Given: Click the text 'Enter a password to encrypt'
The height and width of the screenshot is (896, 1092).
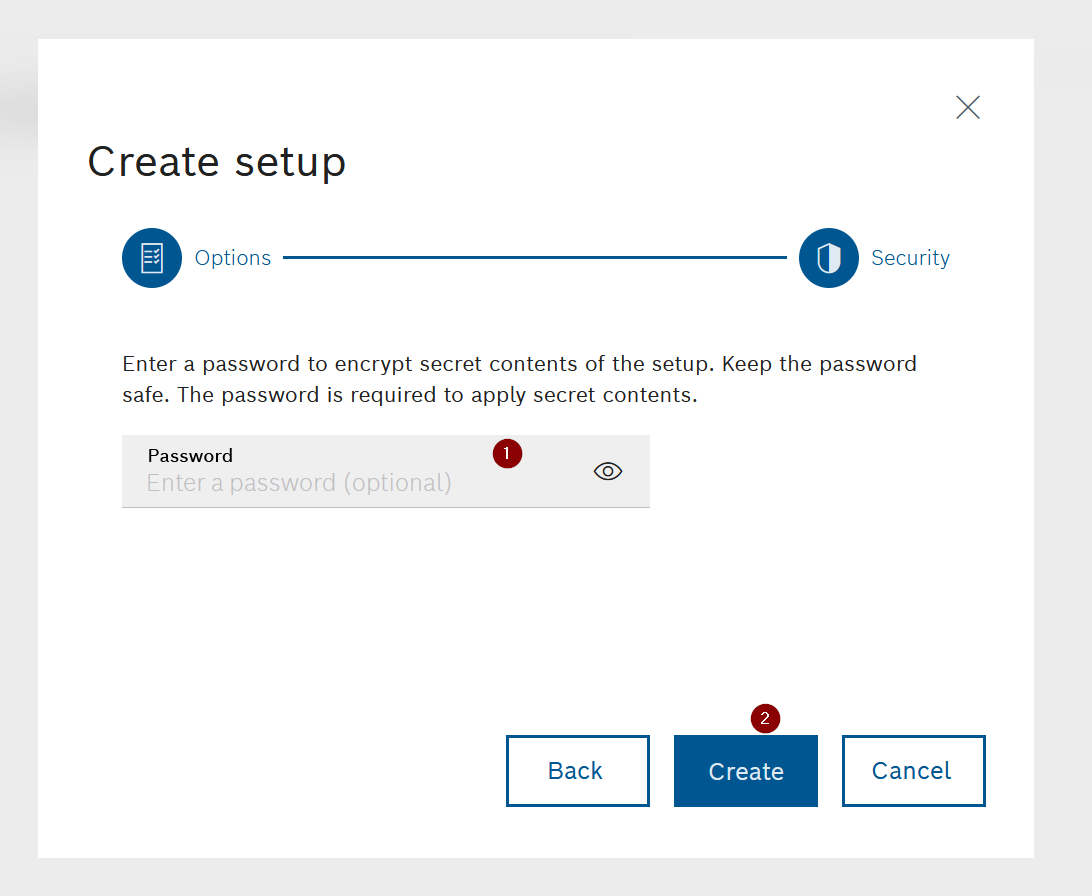Looking at the screenshot, I should [267, 364].
